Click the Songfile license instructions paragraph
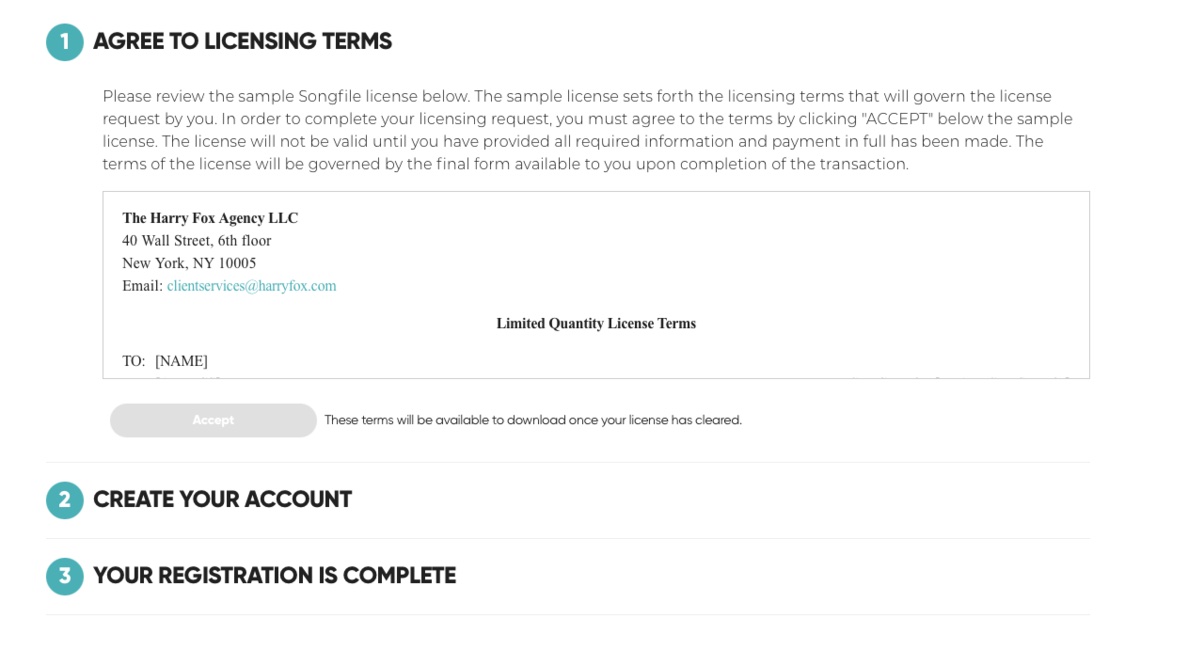 [587, 130]
